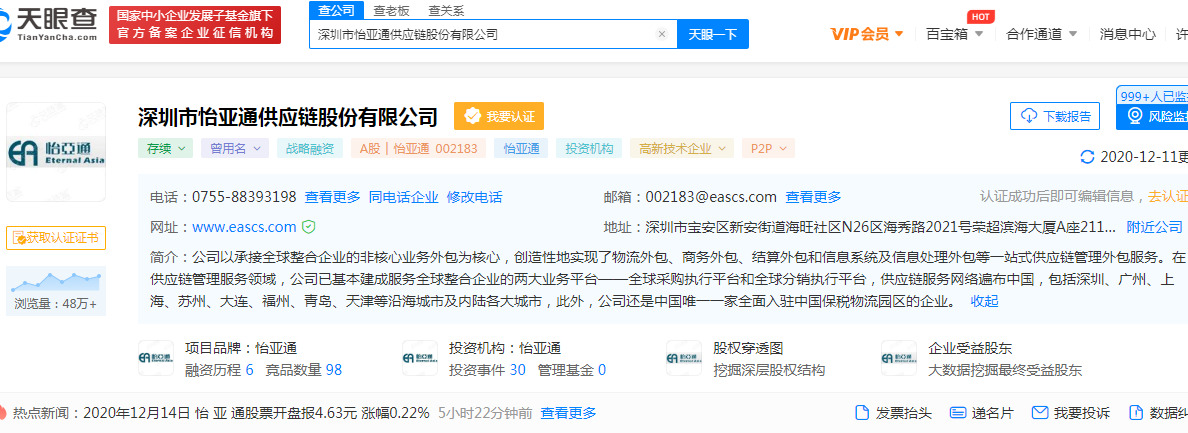Click the blue 怡亚通 tag
The image size is (1188, 433).
(521, 148)
